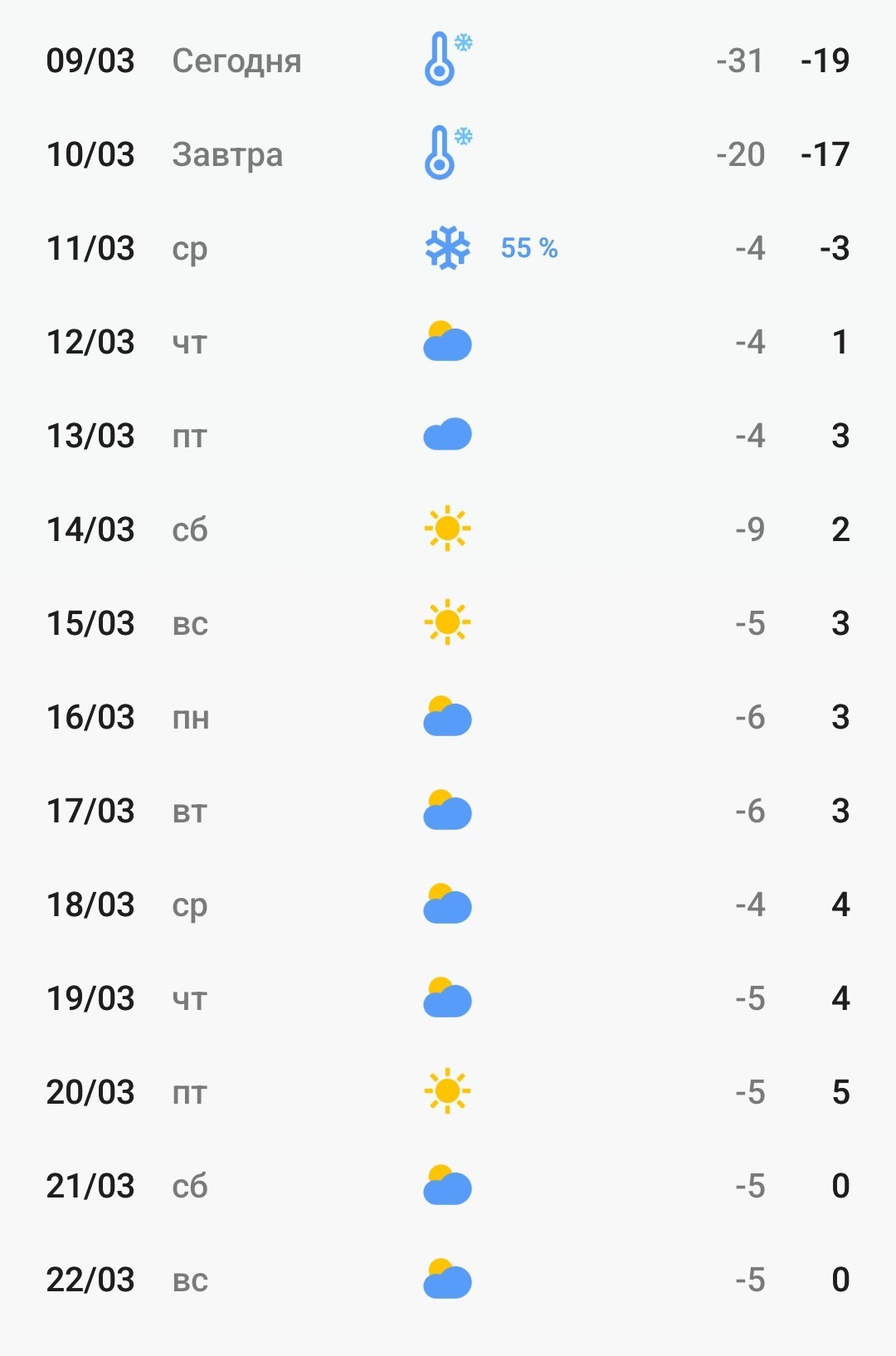Tap the -31 low temperature value
This screenshot has height=1356, width=896.
click(739, 61)
